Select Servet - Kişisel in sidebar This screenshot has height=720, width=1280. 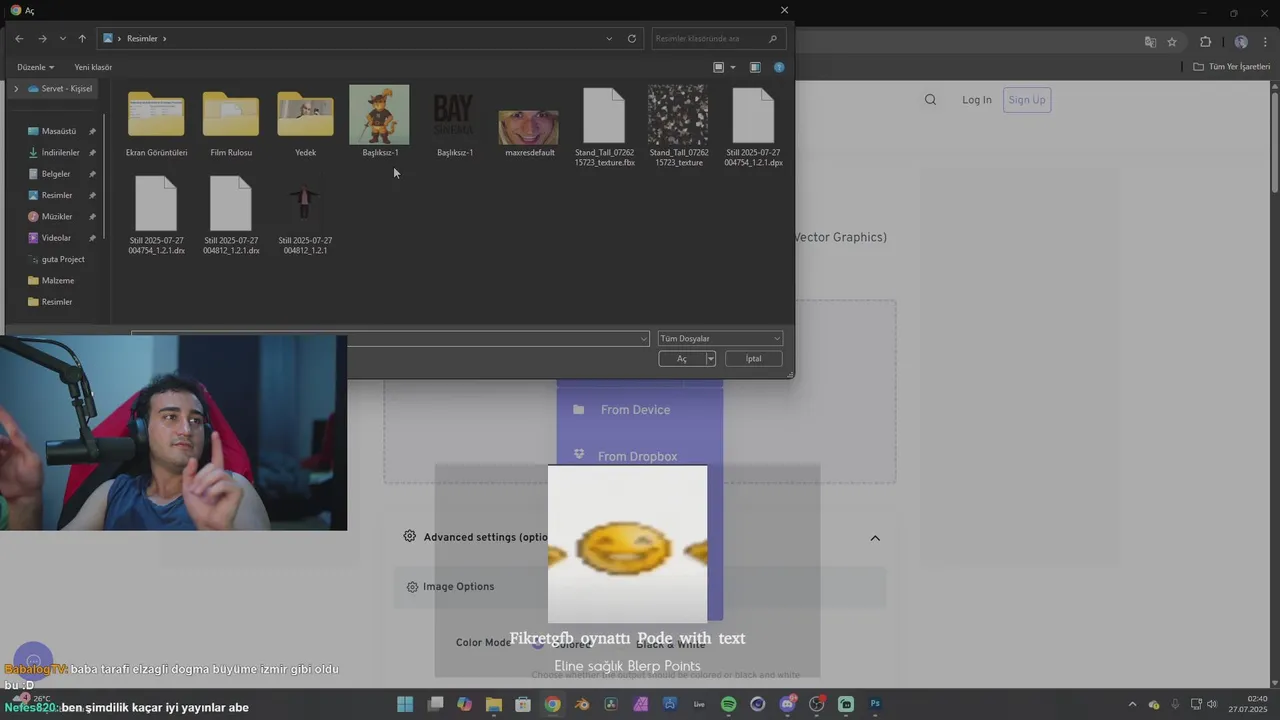(x=60, y=88)
